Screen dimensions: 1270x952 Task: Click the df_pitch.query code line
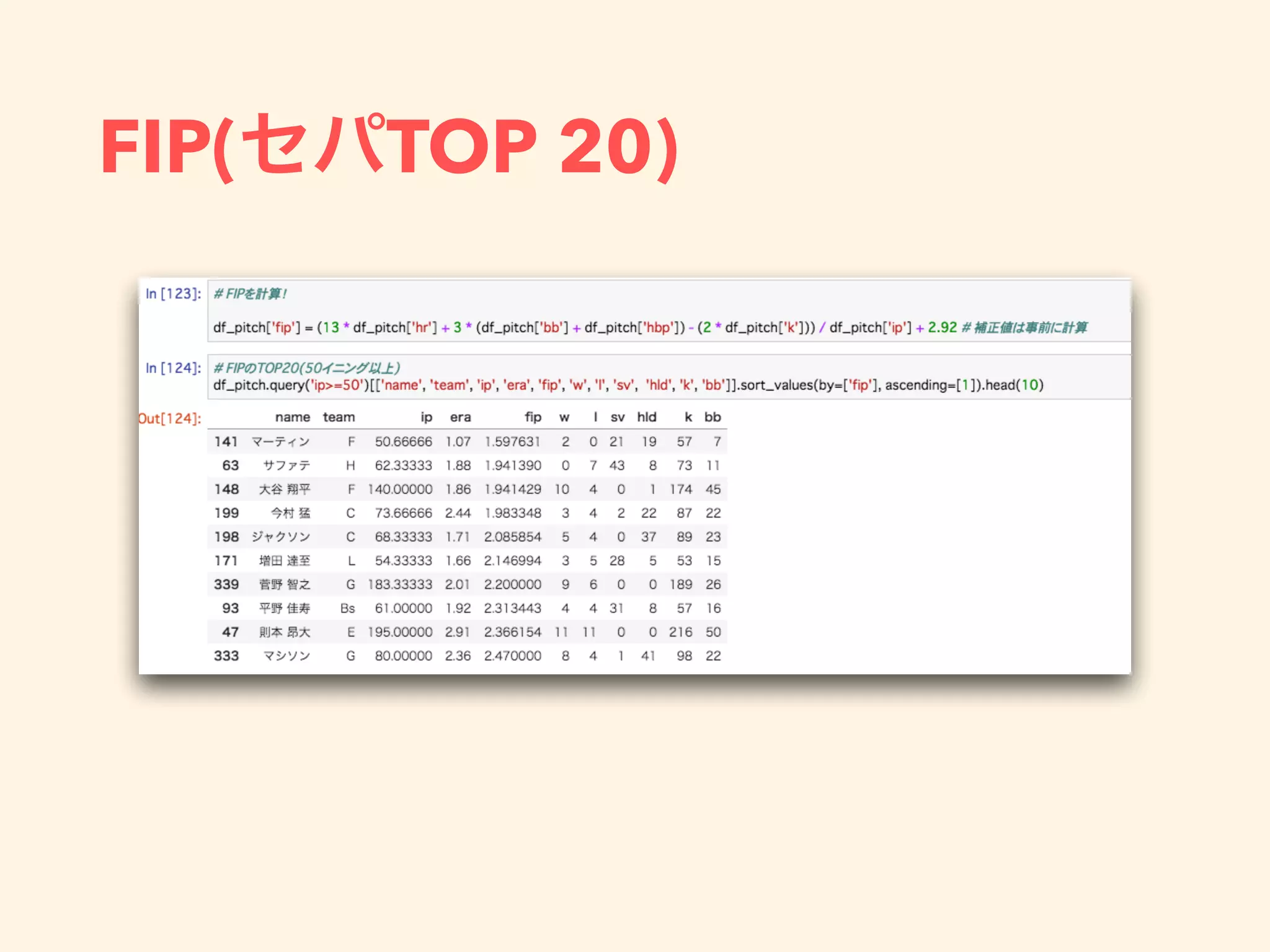[x=628, y=385]
